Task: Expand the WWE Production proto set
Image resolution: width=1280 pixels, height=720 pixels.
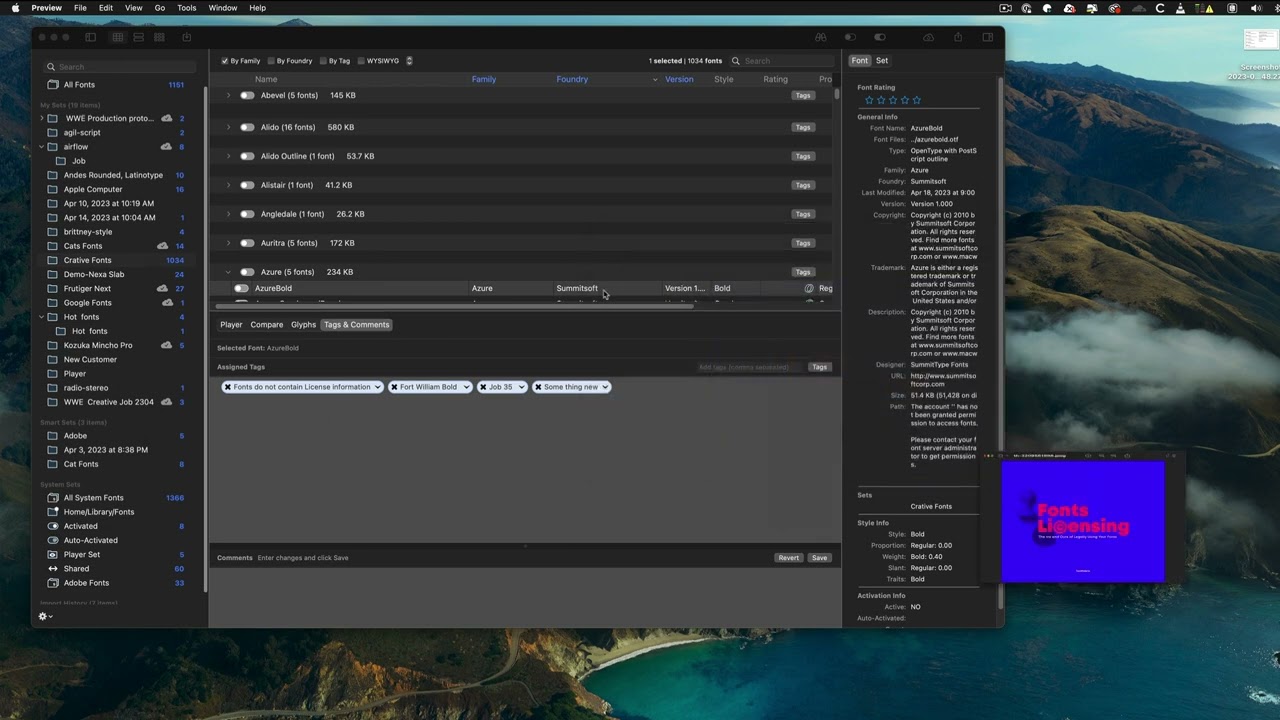Action: point(42,118)
